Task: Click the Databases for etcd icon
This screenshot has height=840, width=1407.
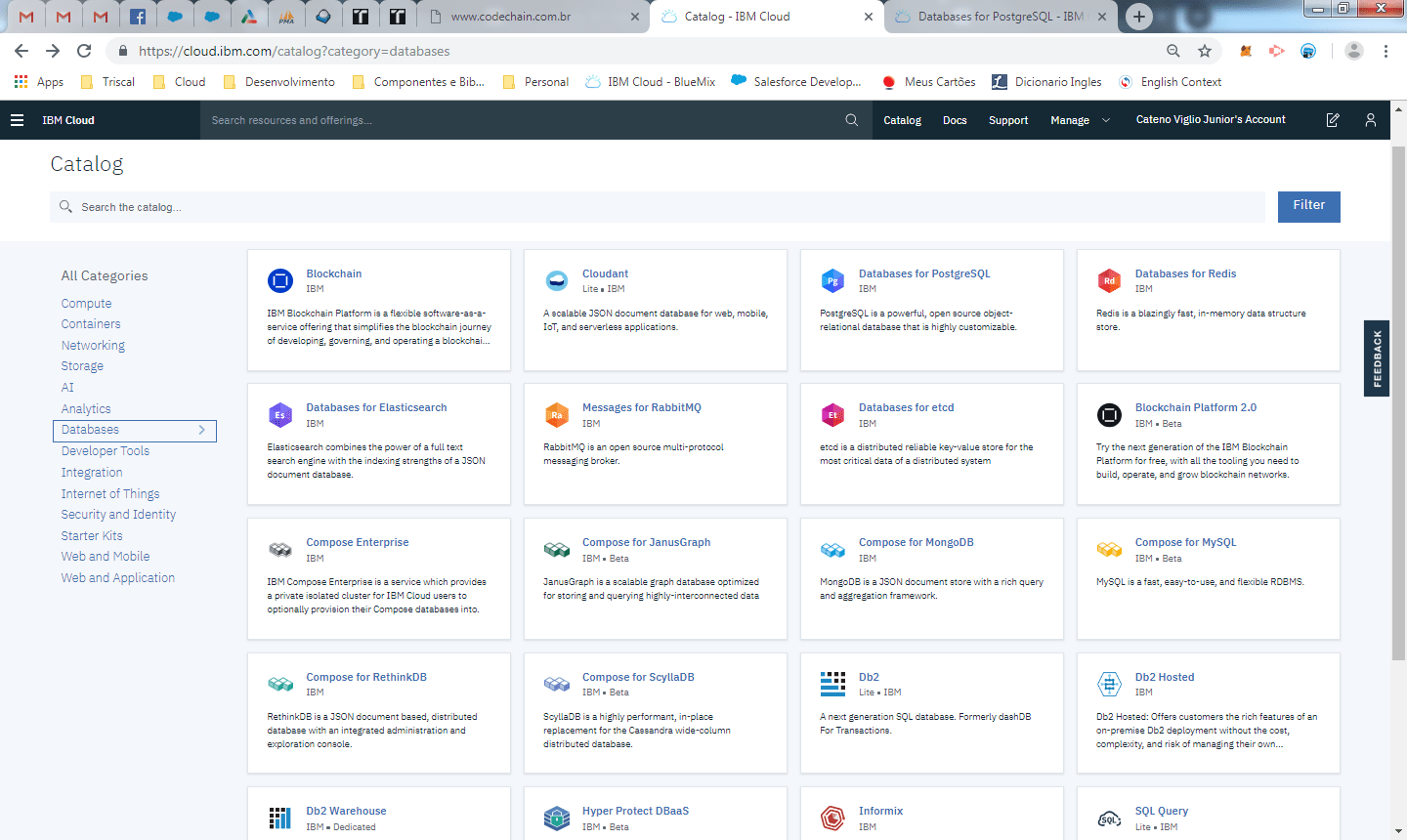Action: pos(832,415)
